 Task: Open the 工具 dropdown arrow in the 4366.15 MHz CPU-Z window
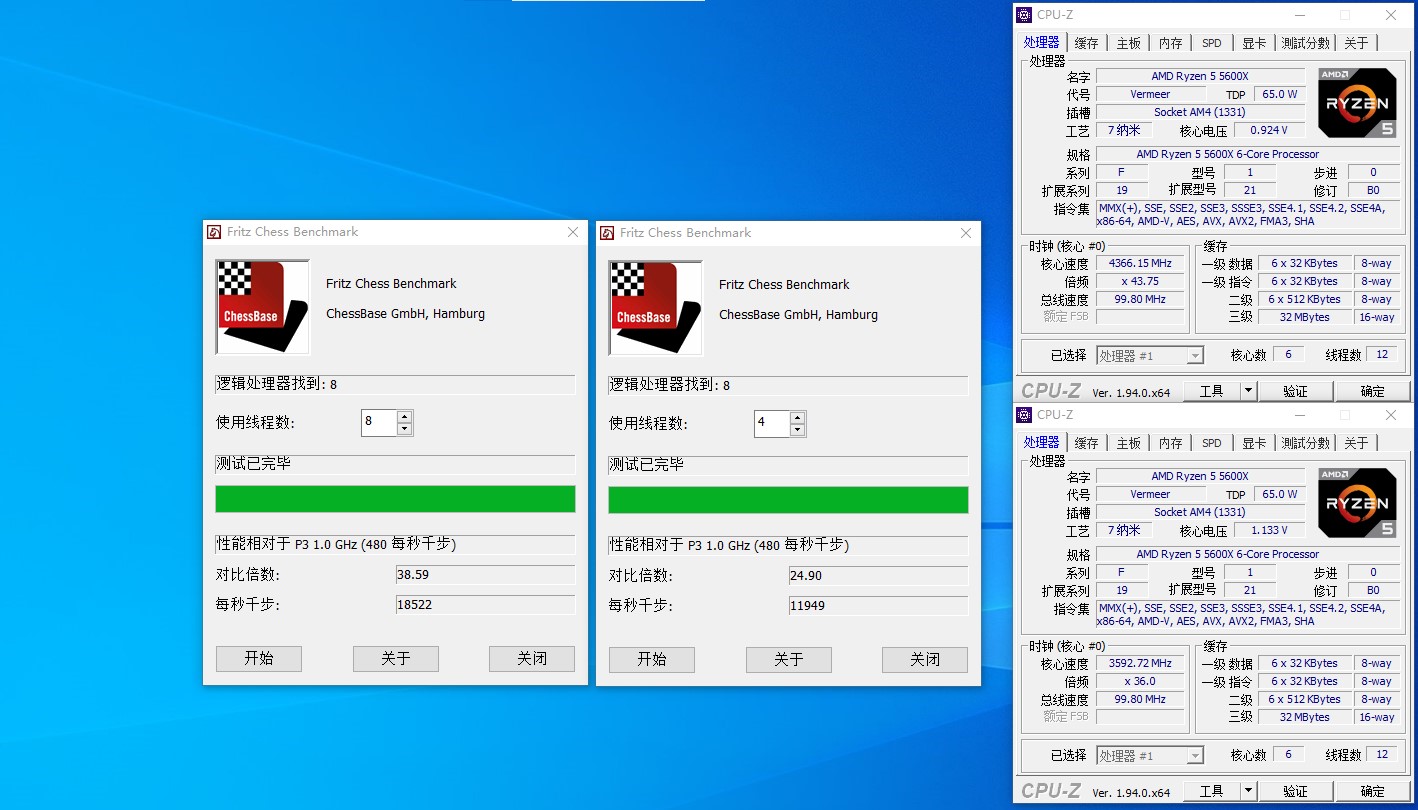point(1248,391)
